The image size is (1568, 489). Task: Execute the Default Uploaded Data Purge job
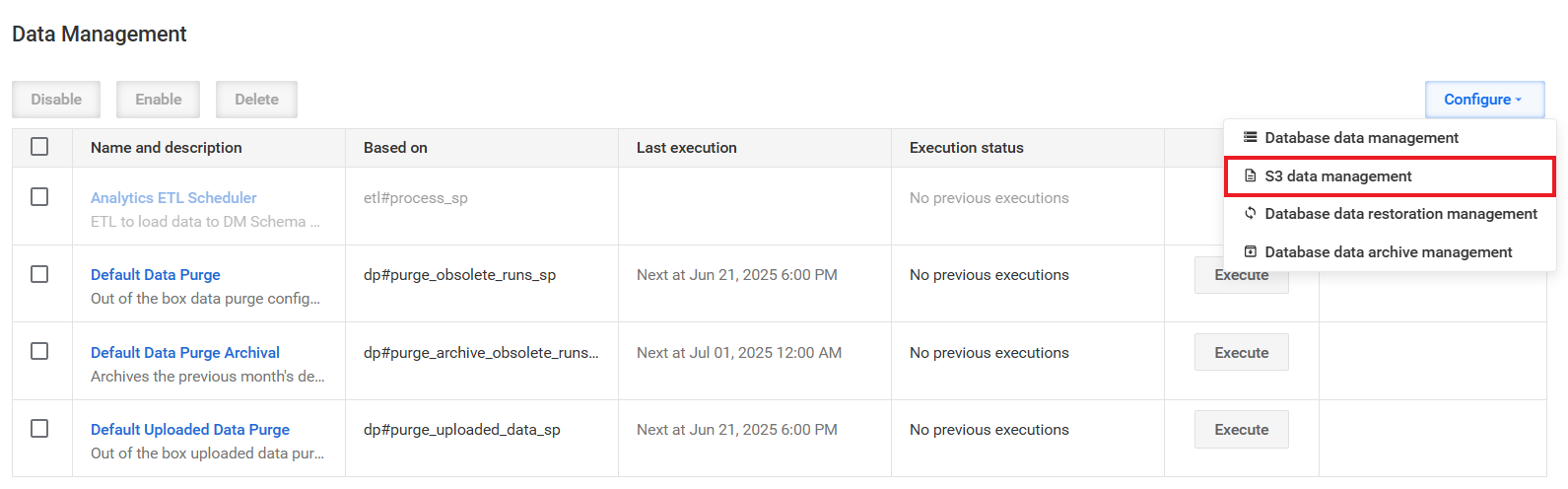(1242, 430)
